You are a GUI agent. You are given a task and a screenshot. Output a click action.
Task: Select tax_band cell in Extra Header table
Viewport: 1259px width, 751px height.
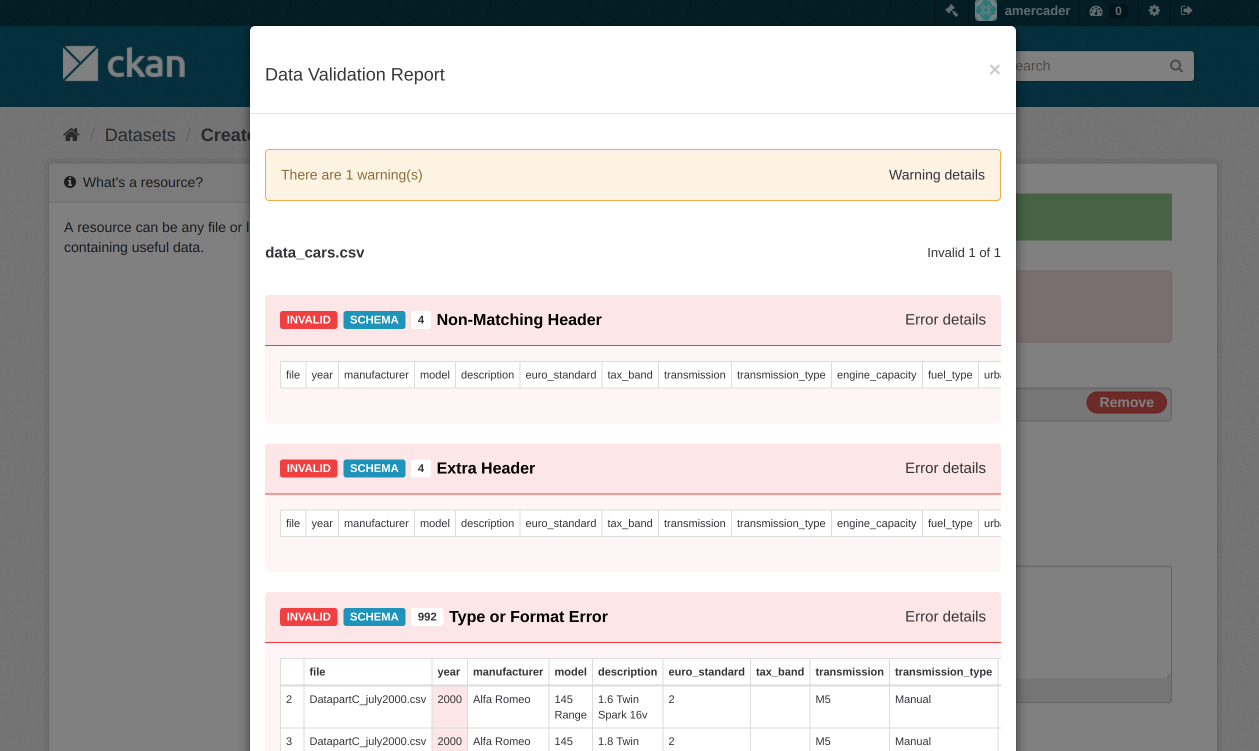pyautogui.click(x=630, y=523)
